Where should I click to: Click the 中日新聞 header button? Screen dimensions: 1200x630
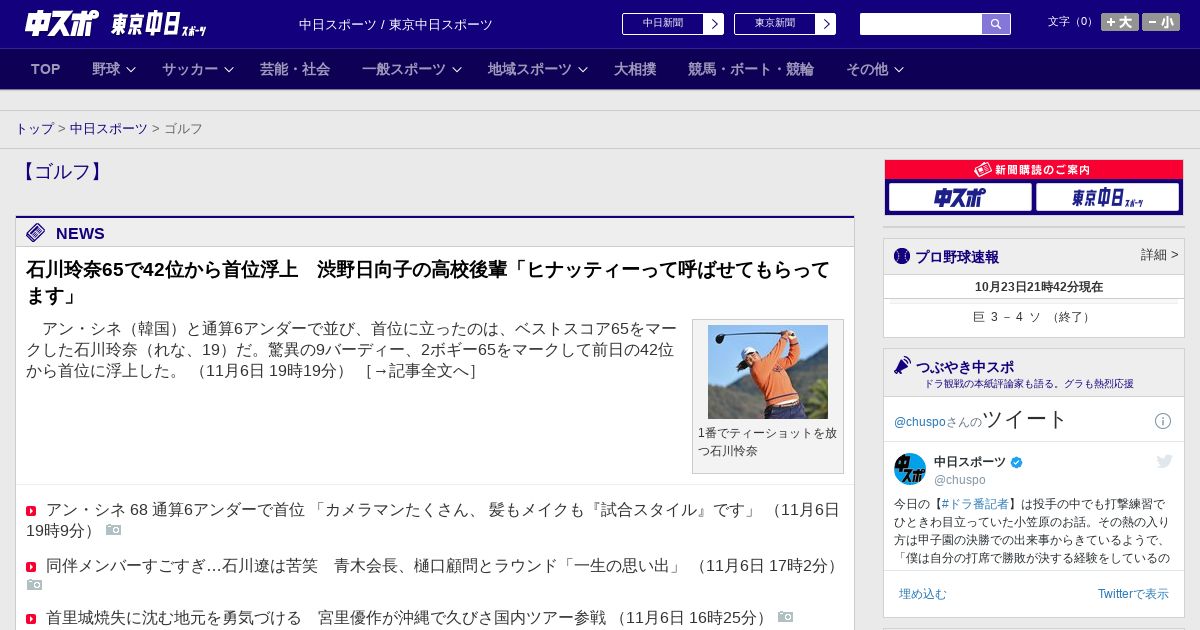click(663, 24)
